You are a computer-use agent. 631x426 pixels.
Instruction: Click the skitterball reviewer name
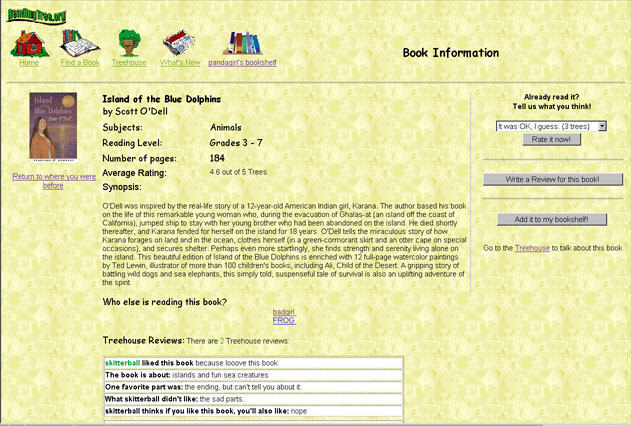[x=122, y=363]
